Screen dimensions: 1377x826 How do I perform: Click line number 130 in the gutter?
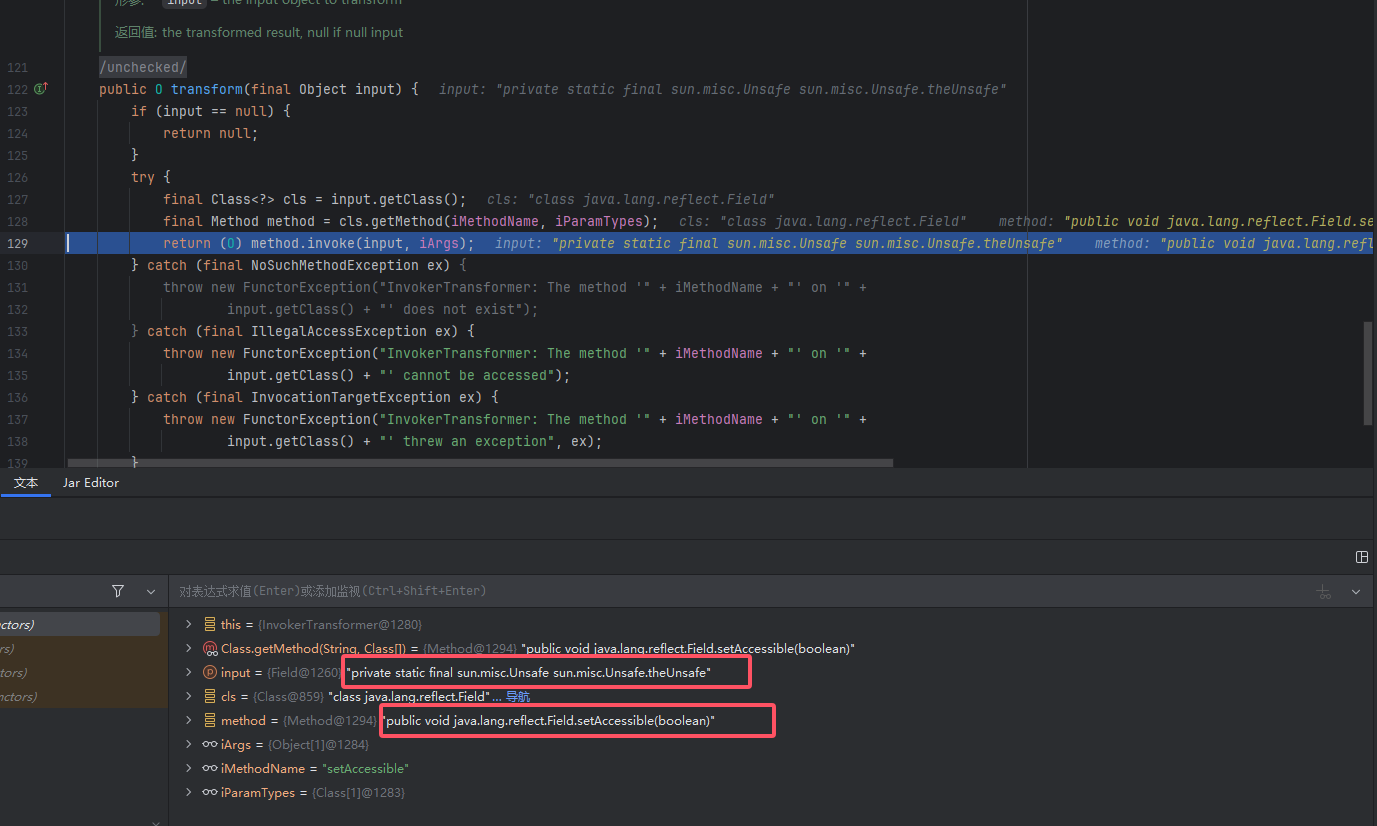(17, 265)
